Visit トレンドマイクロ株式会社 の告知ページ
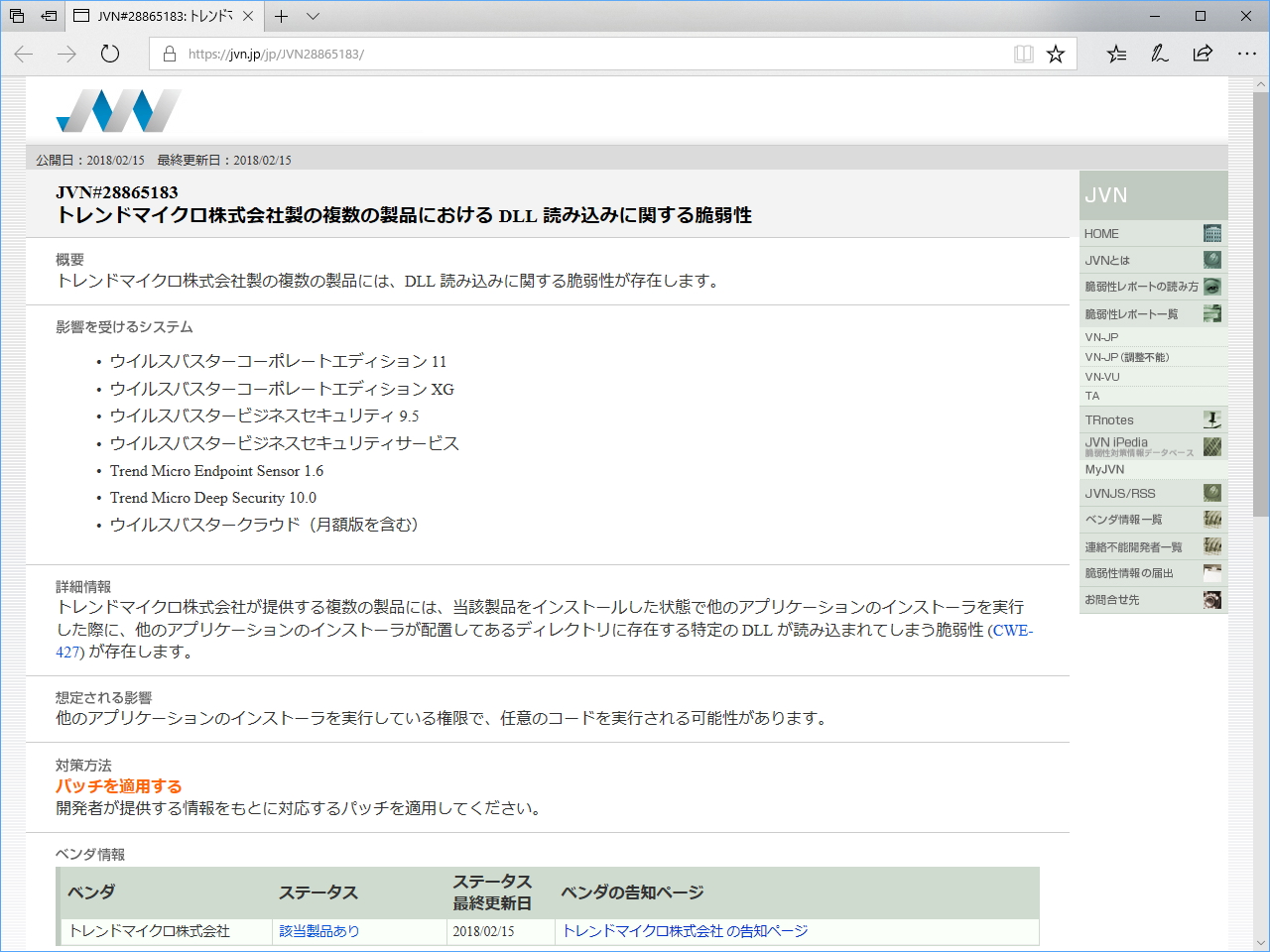Viewport: 1270px width, 952px height. pyautogui.click(x=684, y=931)
